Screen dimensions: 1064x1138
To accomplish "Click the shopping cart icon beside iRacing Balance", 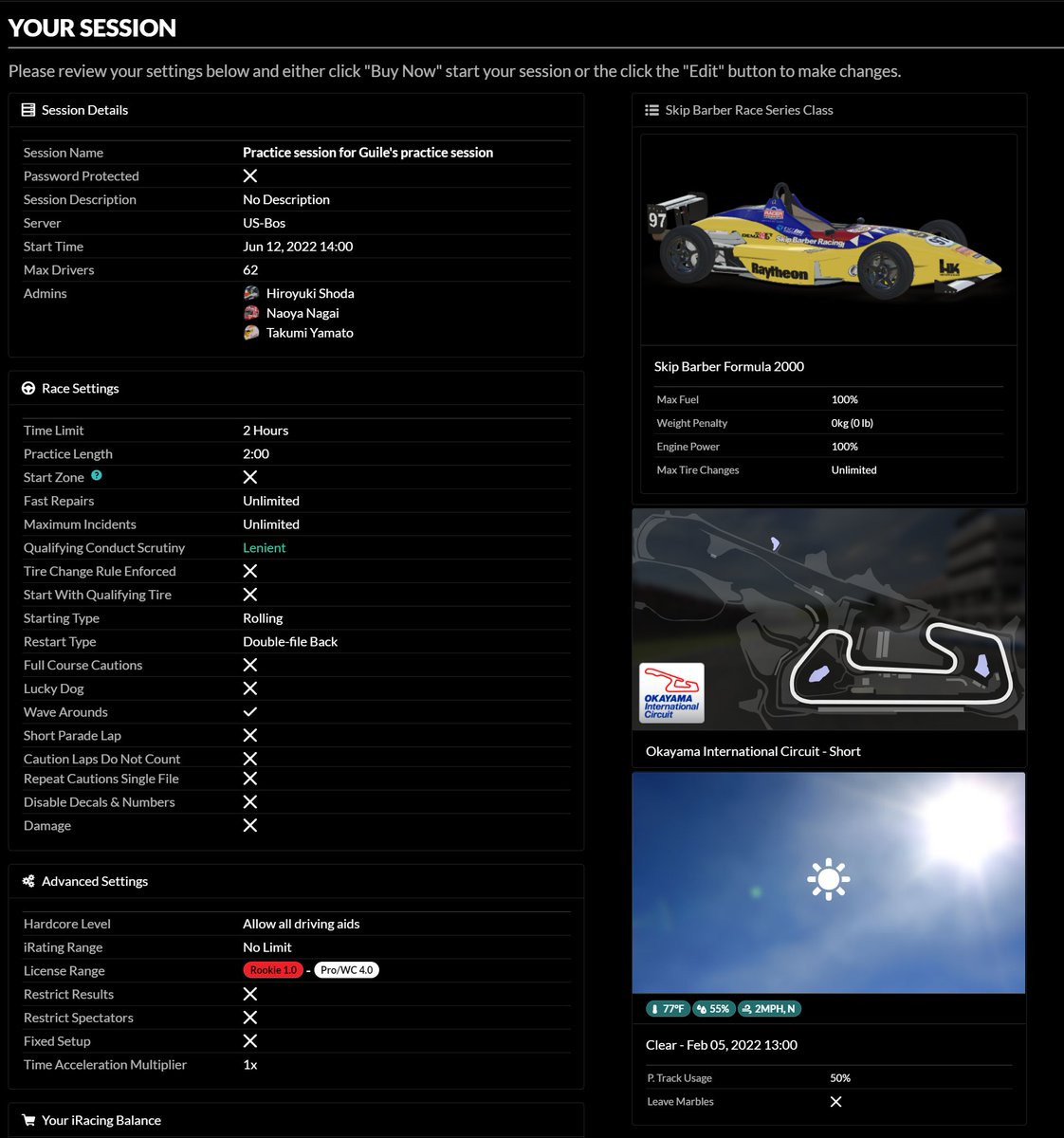I will 28,1120.
